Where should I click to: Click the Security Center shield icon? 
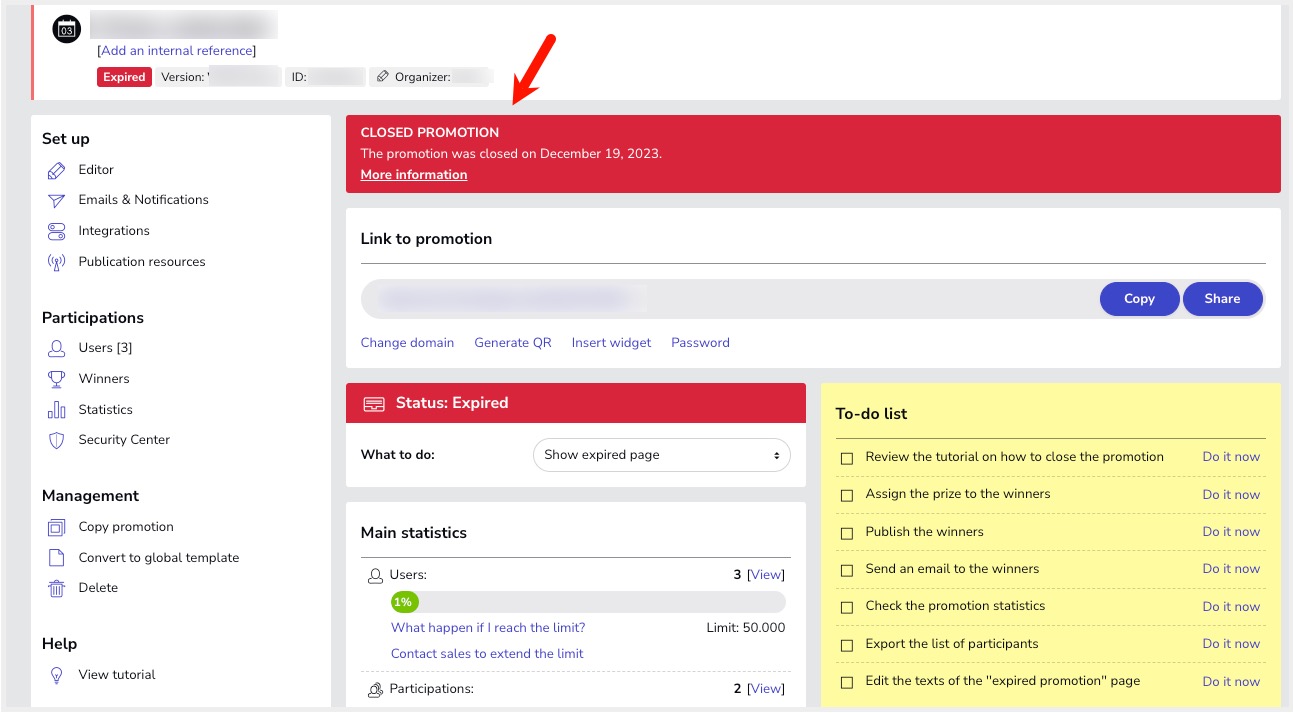pyautogui.click(x=57, y=440)
